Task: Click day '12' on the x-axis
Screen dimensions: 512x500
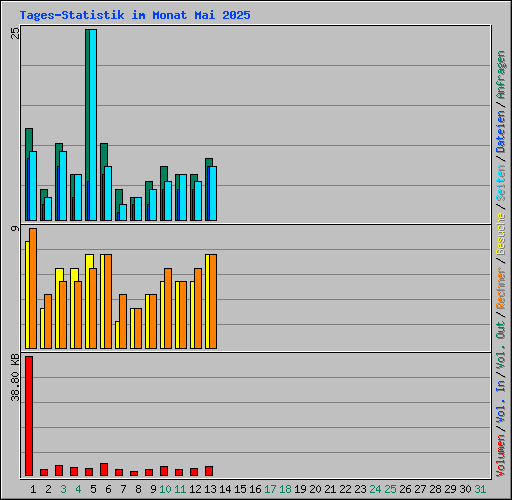Action: (195, 489)
